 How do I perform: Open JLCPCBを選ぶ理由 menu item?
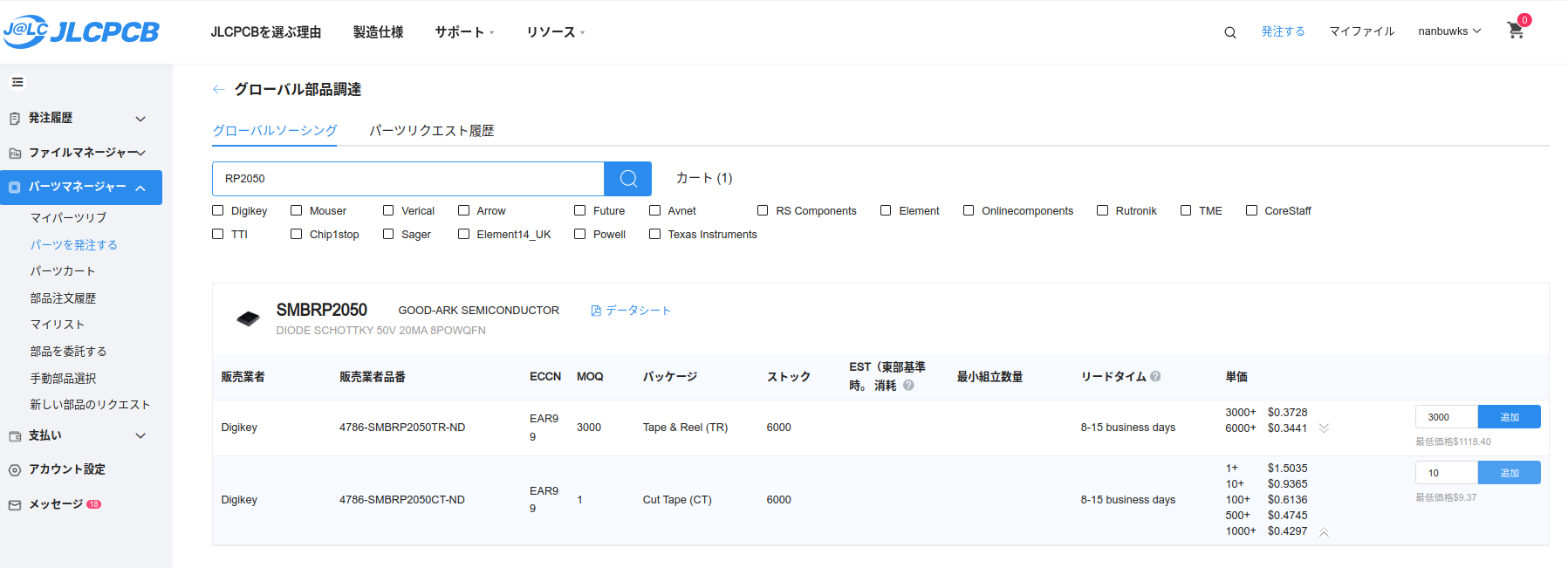(x=266, y=32)
